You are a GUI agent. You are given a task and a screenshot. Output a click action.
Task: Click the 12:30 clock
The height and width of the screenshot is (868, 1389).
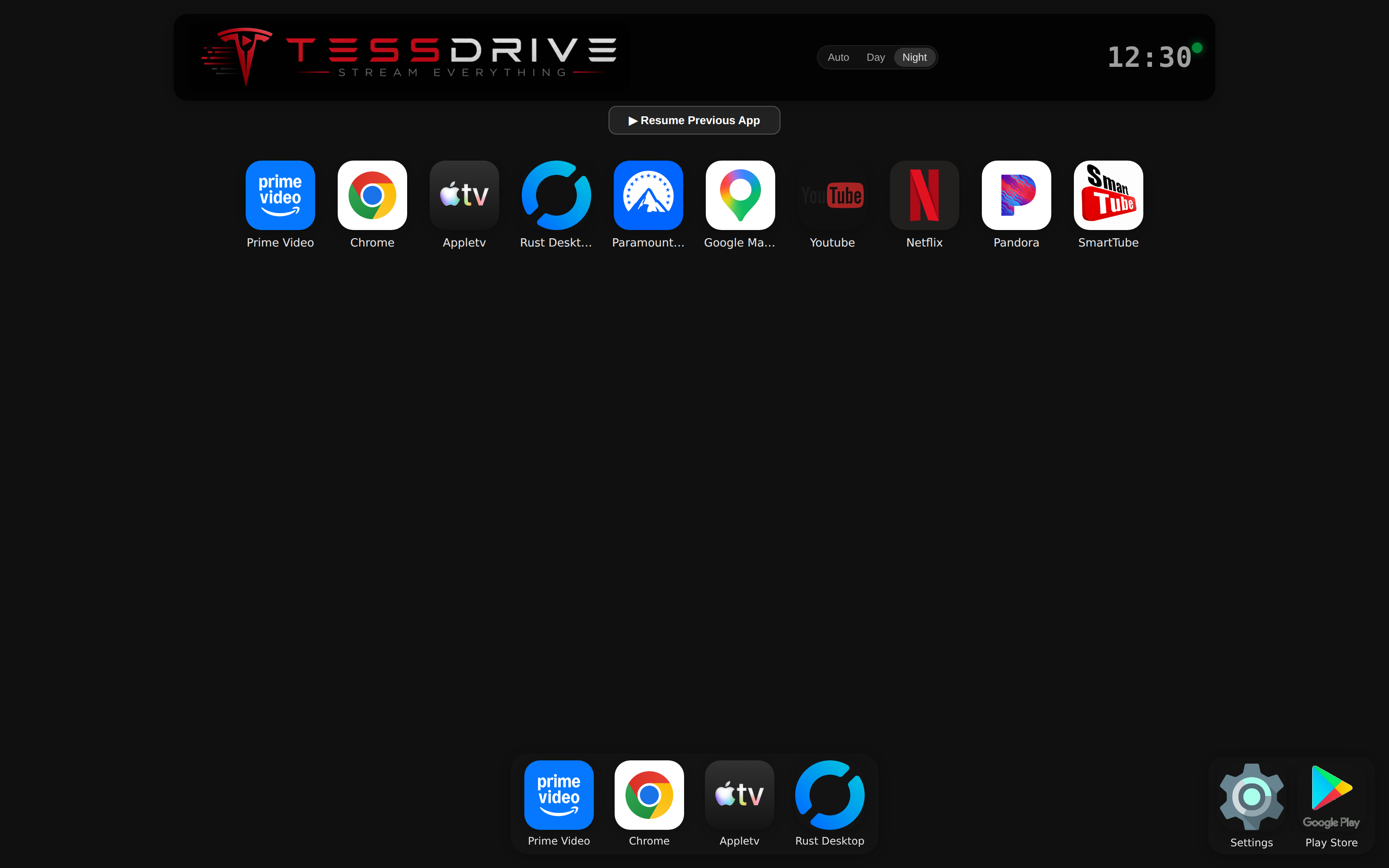(x=1149, y=57)
